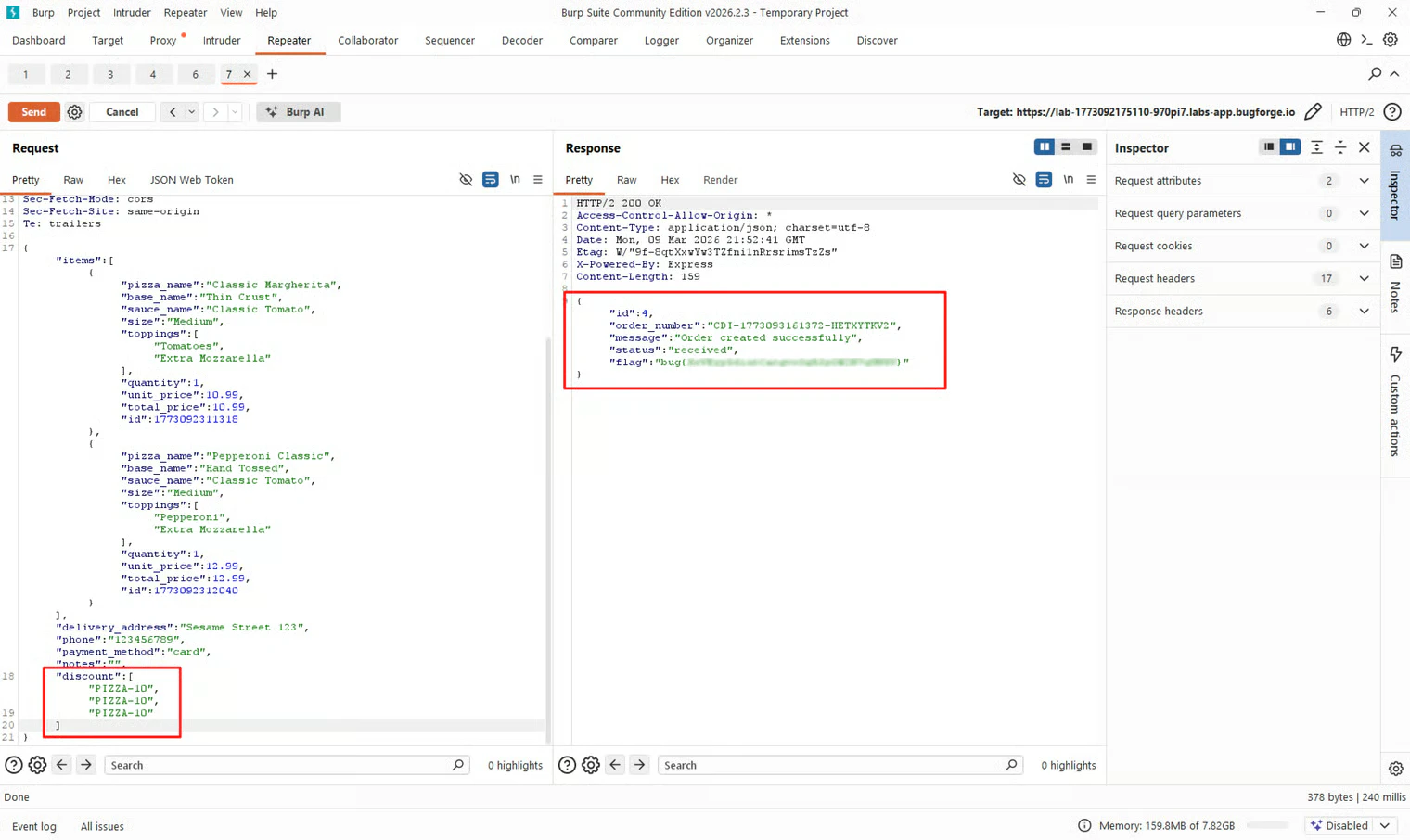Image resolution: width=1410 pixels, height=840 pixels.
Task: Open the Inspector side tab
Action: click(1395, 185)
